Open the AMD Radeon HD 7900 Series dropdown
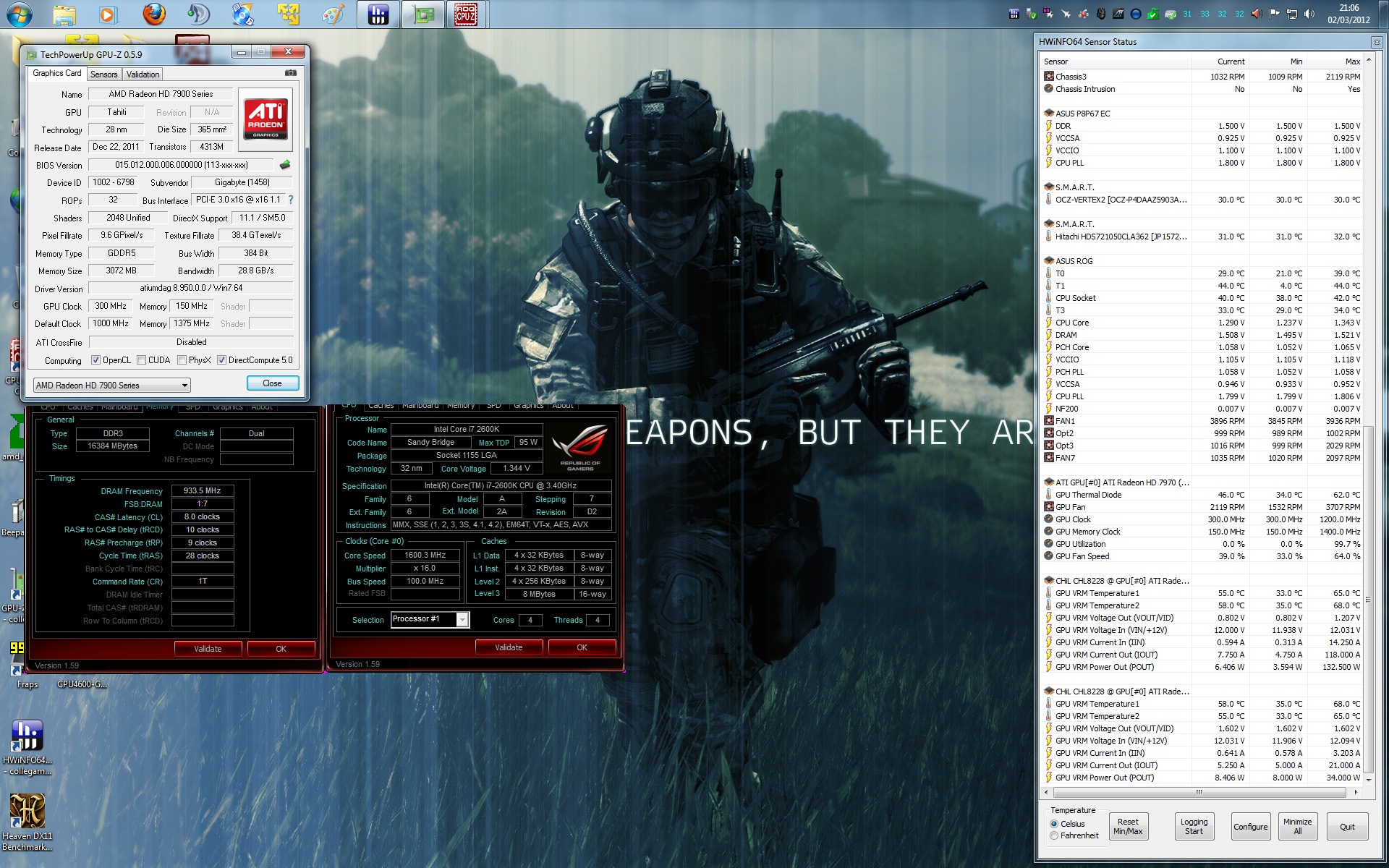 coord(112,386)
